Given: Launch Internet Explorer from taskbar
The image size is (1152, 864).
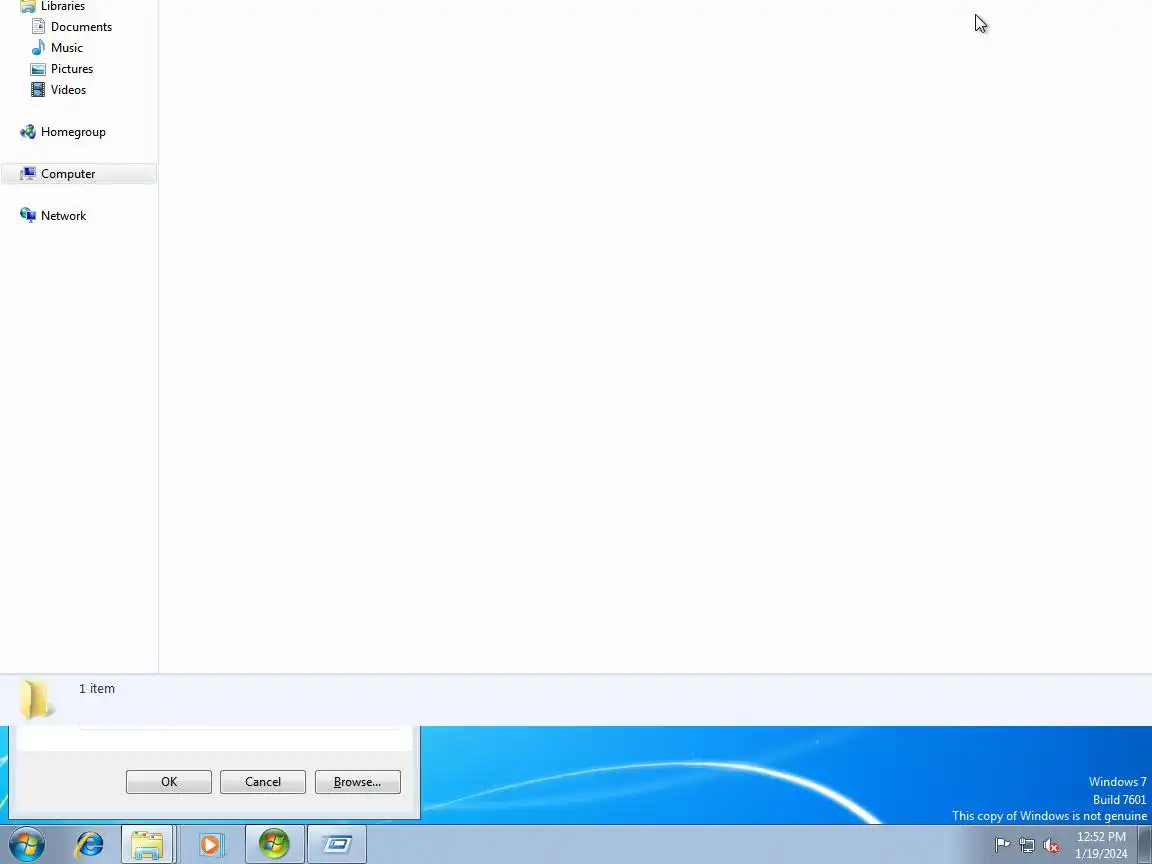Looking at the screenshot, I should coord(90,845).
